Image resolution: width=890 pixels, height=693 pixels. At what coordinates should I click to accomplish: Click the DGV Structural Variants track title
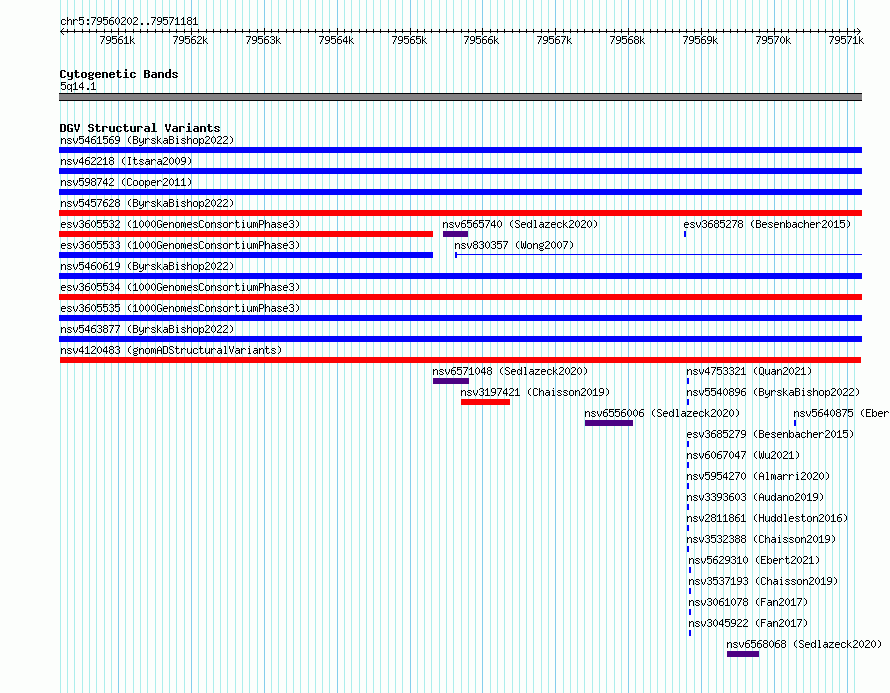pos(140,128)
